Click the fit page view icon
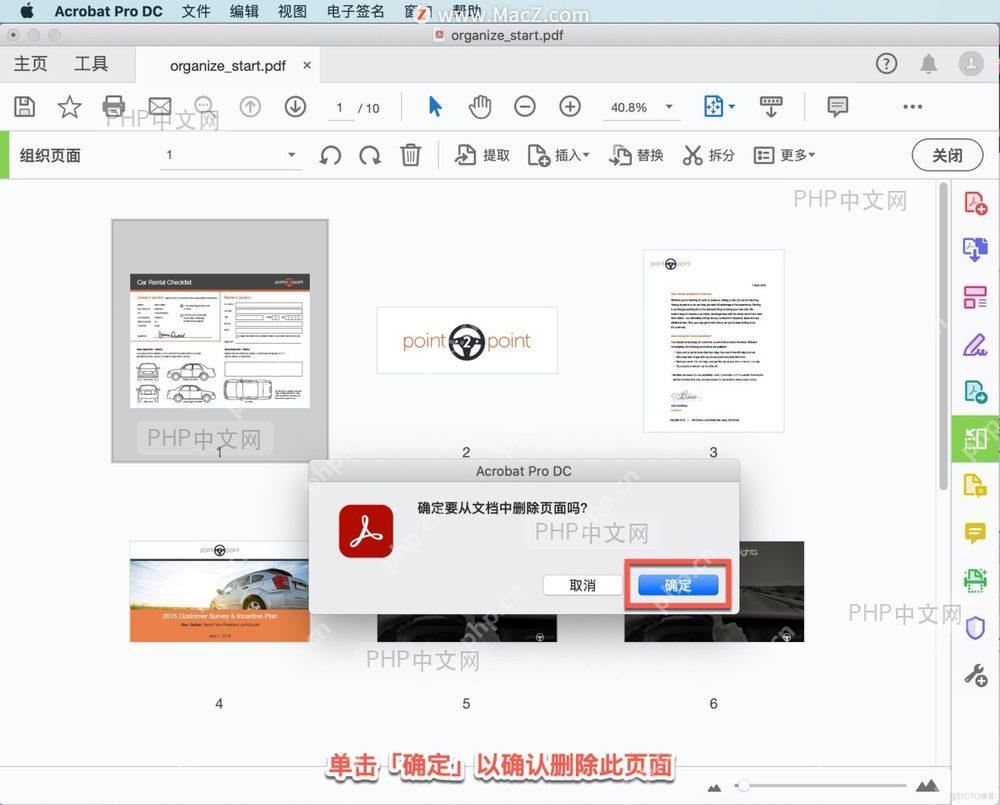This screenshot has width=1000, height=805. 713,107
